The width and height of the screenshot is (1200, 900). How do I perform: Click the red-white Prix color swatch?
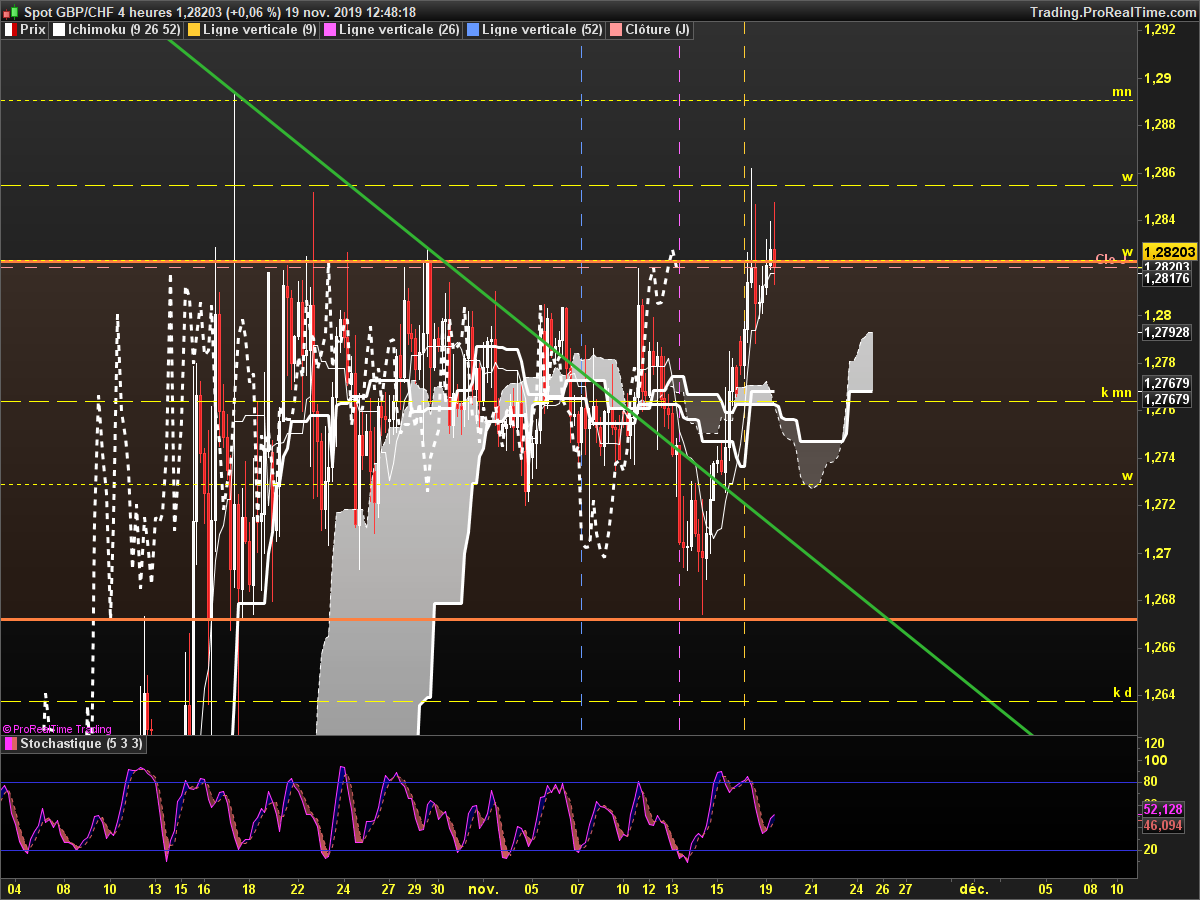(10, 30)
